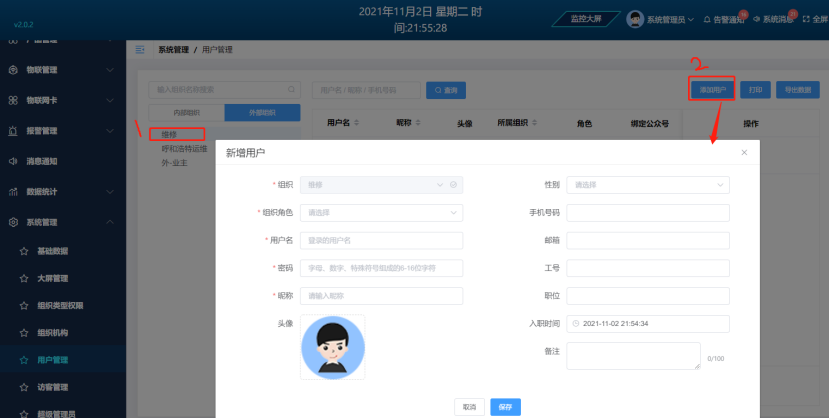Click the star icon beside 大屏管理
Viewport: 830px width, 419px height.
pyautogui.click(x=24, y=278)
